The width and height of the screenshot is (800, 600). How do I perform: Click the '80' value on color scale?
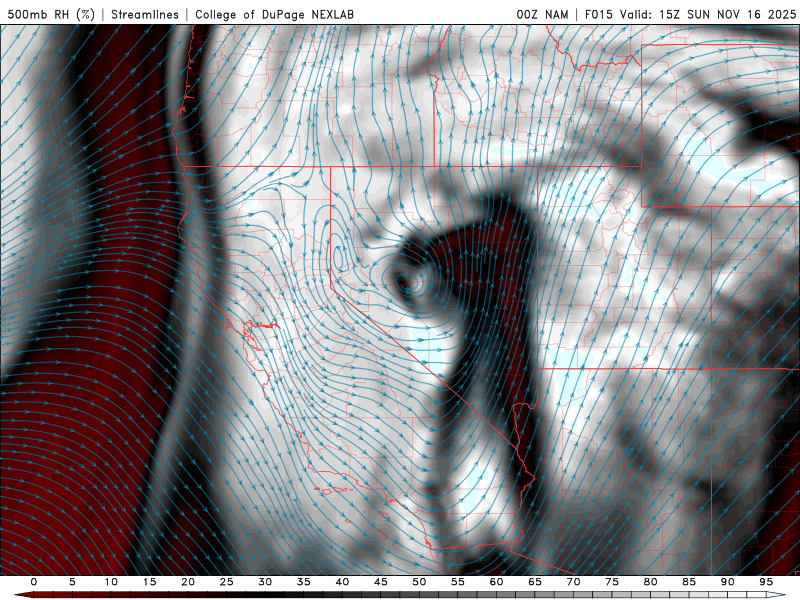(x=650, y=582)
